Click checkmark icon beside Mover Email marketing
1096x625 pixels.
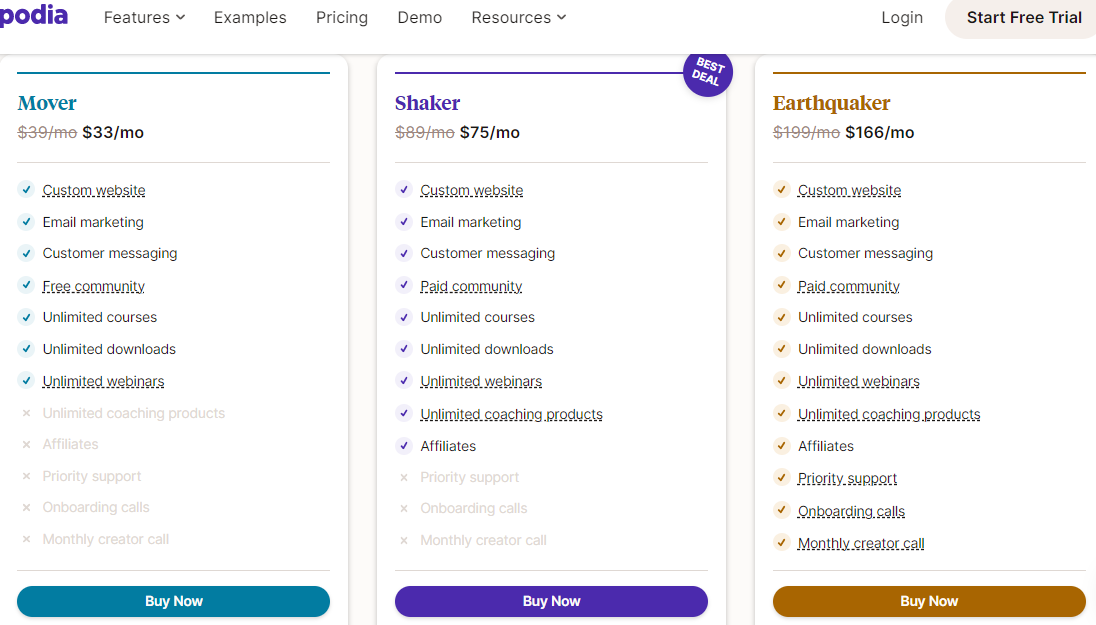tap(26, 222)
